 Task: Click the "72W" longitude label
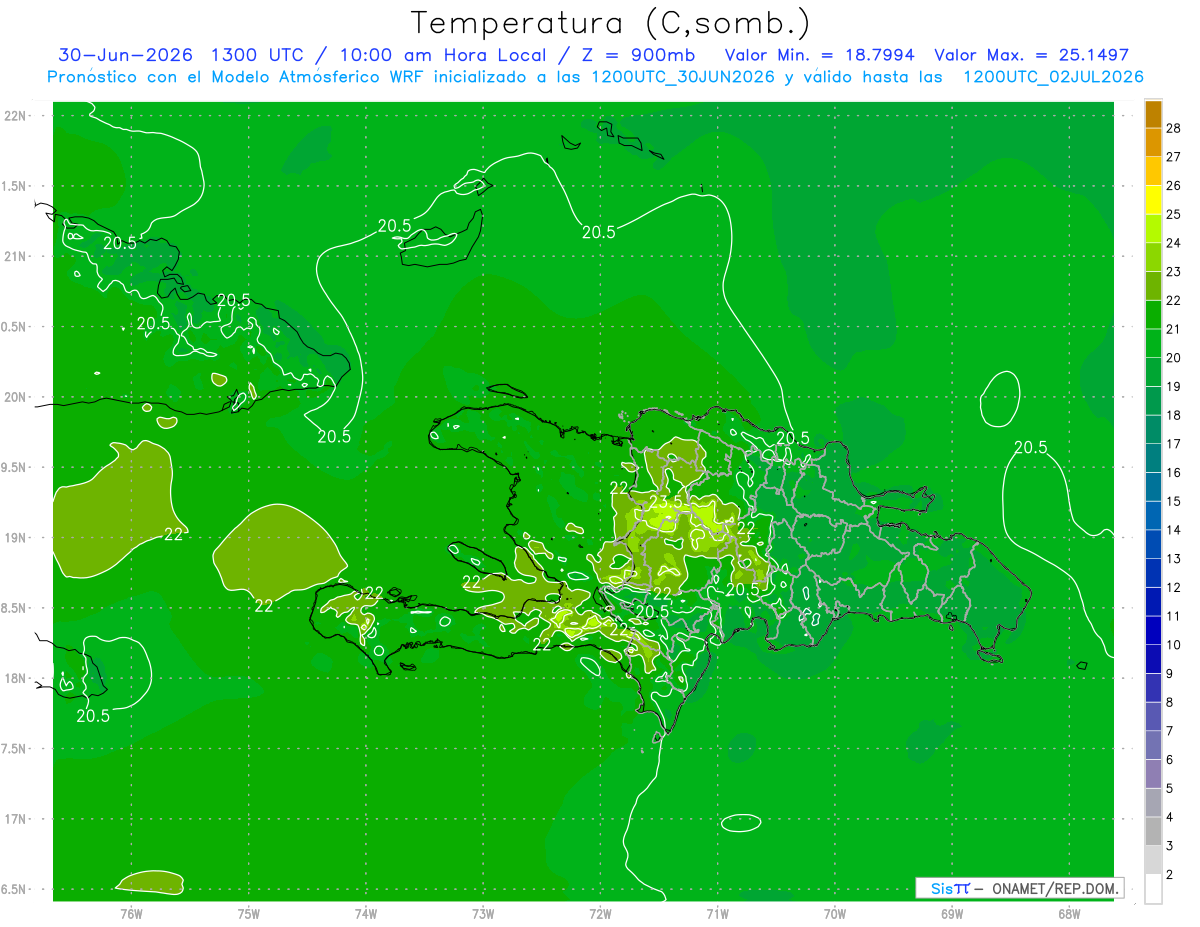pos(600,913)
